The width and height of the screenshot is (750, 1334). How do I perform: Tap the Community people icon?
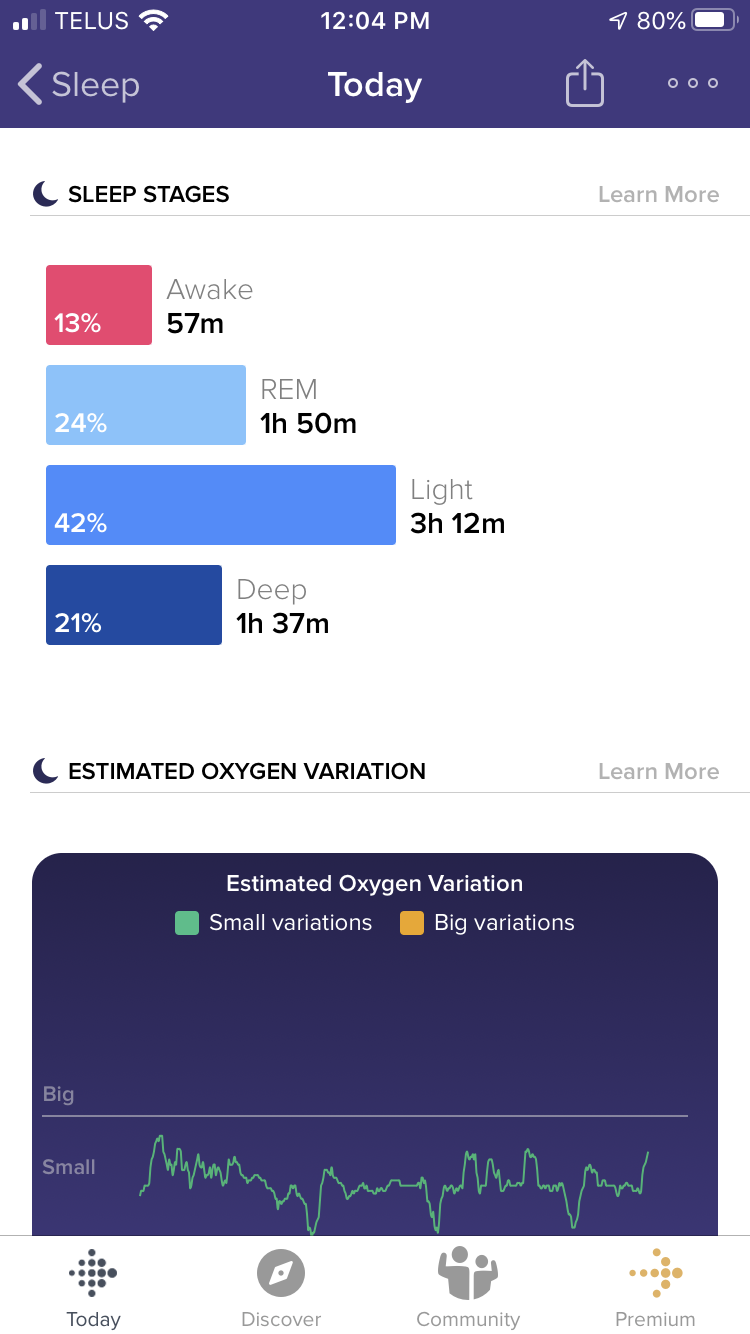468,1272
